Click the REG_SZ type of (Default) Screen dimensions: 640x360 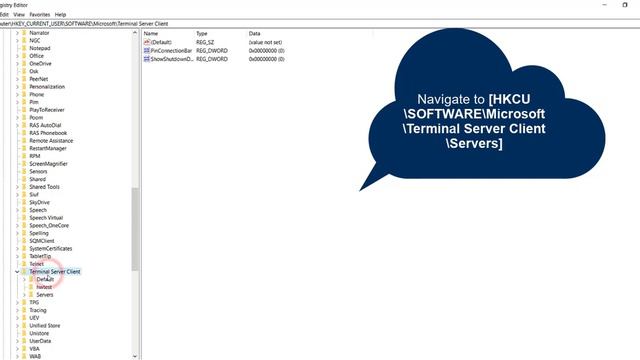click(x=205, y=42)
